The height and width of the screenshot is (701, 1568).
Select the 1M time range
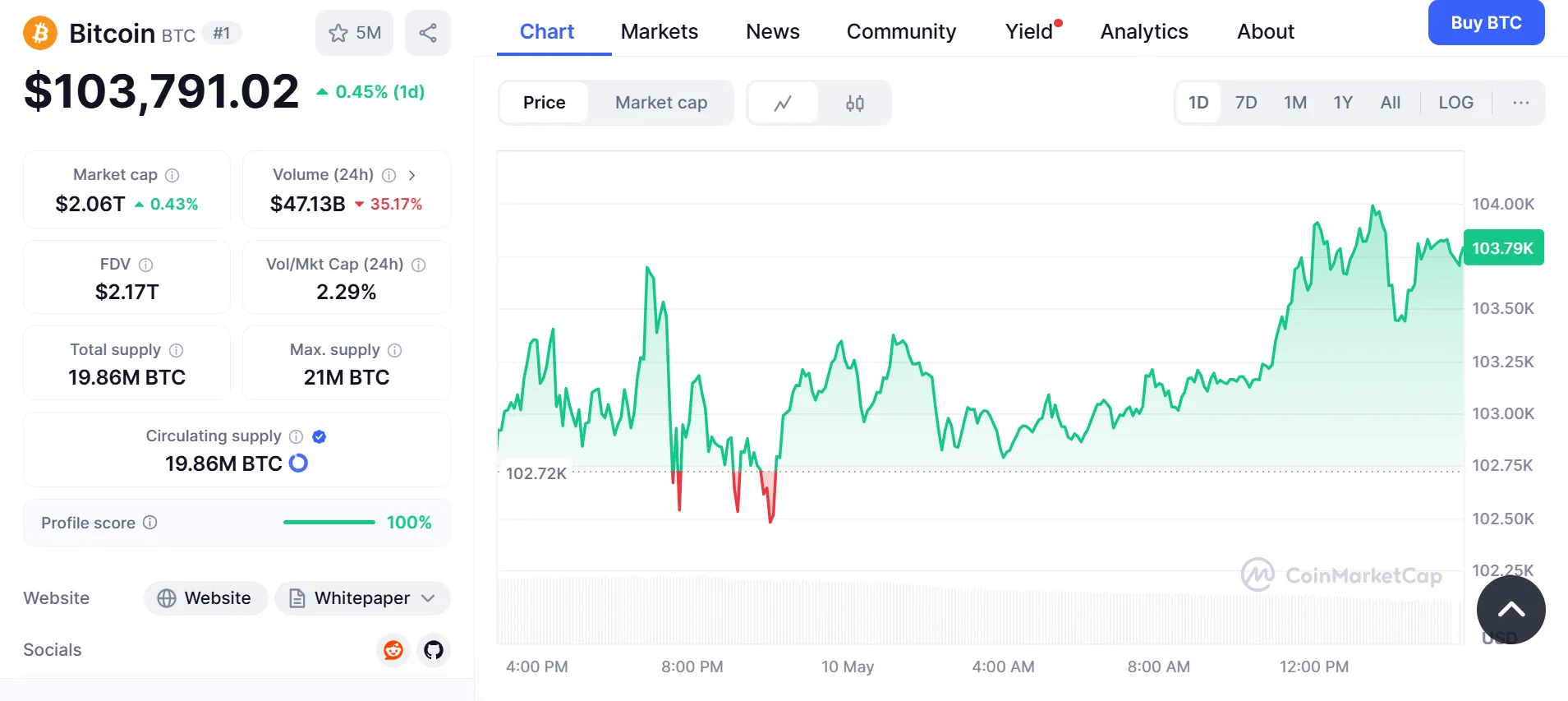(1295, 103)
